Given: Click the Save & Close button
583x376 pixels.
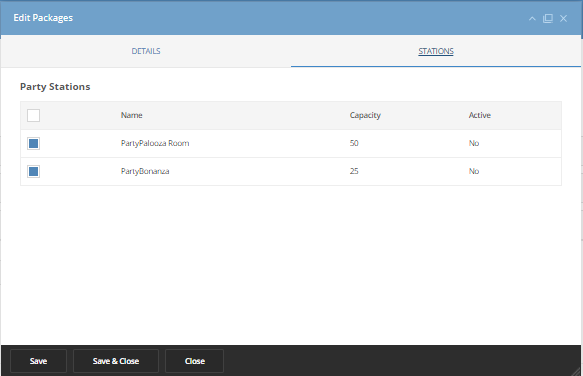Looking at the screenshot, I should click(116, 361).
